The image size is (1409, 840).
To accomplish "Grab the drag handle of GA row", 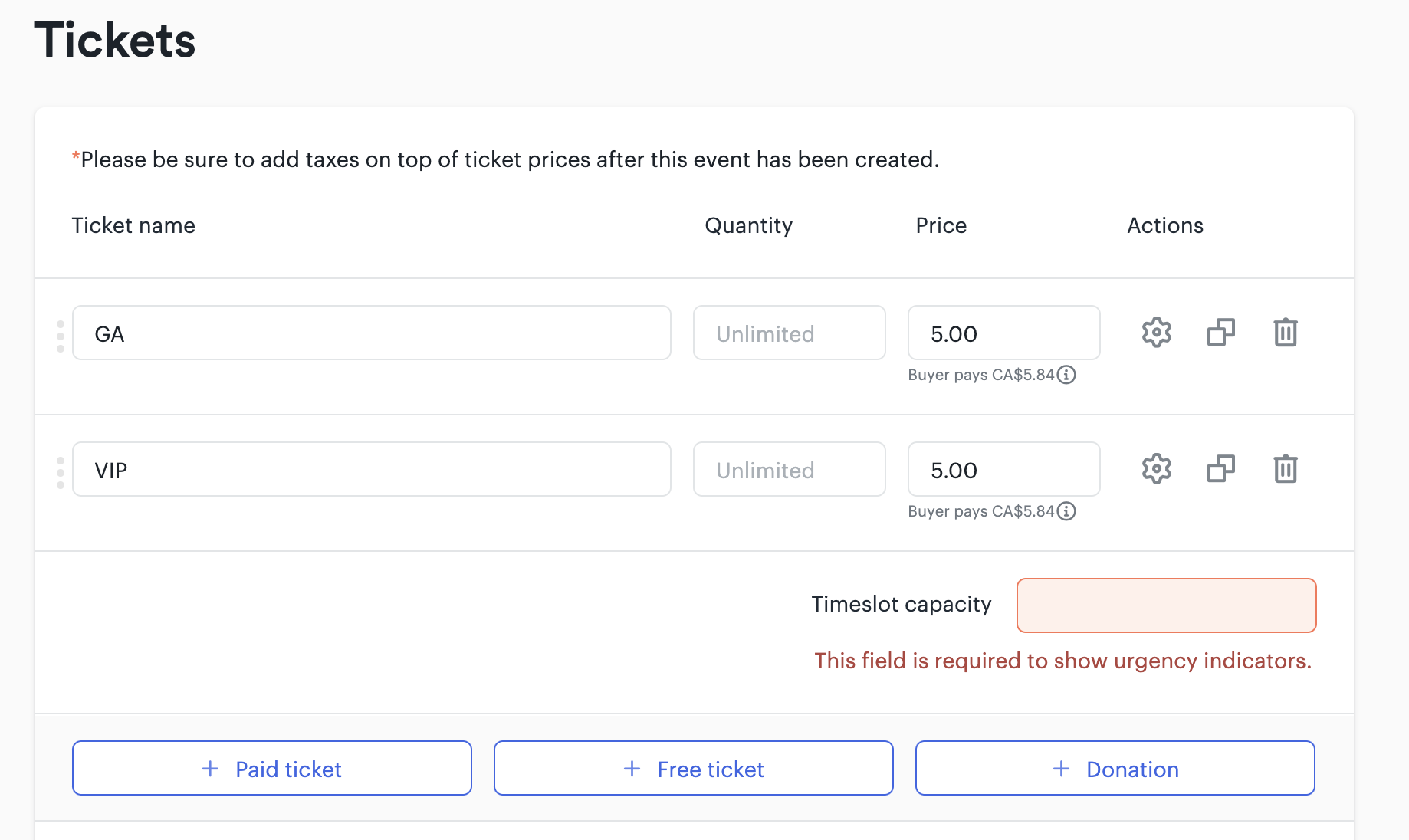I will [x=61, y=336].
